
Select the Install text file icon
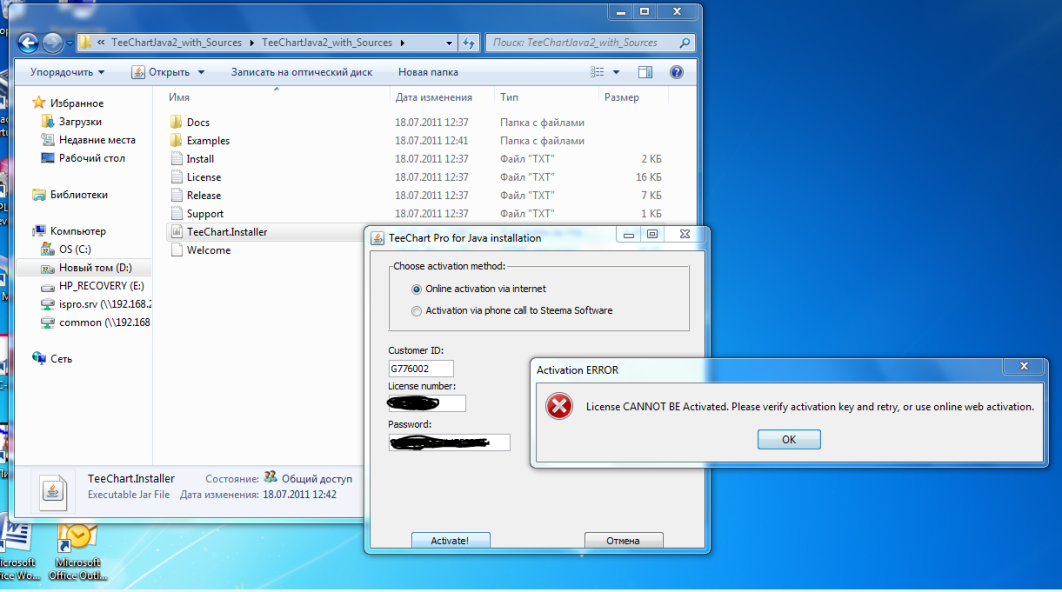click(176, 158)
